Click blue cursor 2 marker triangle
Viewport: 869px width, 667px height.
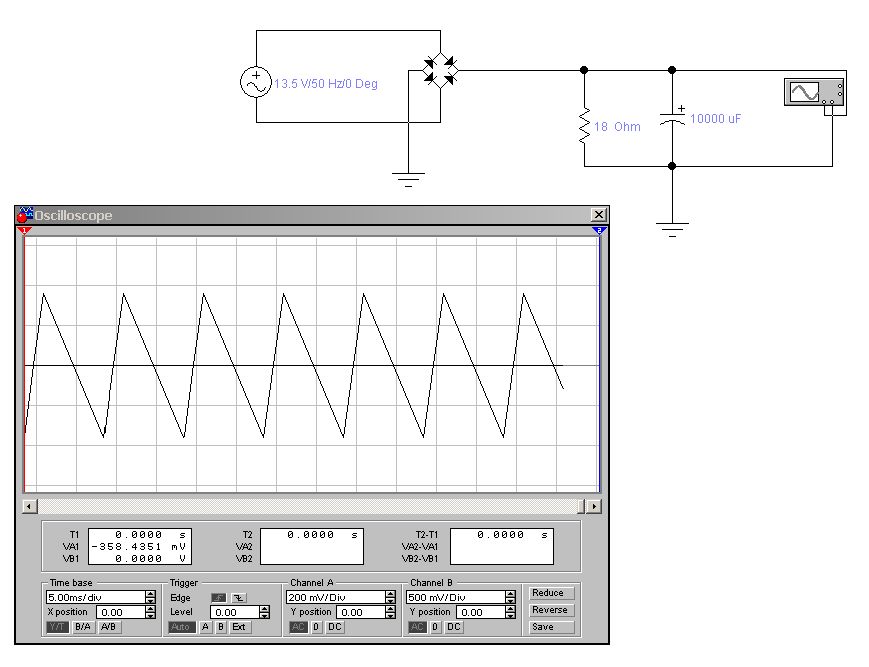pos(600,230)
